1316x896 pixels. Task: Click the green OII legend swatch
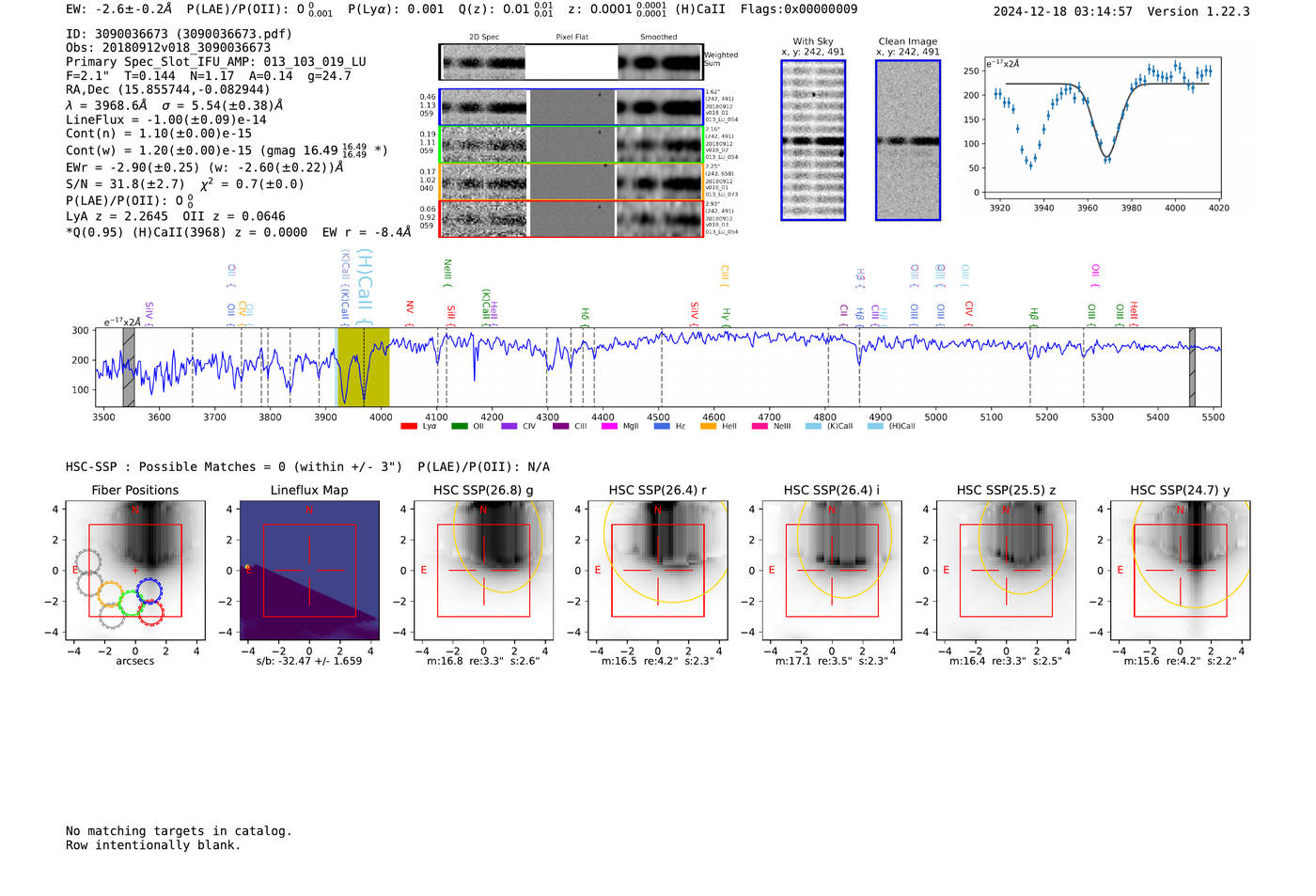tap(460, 426)
